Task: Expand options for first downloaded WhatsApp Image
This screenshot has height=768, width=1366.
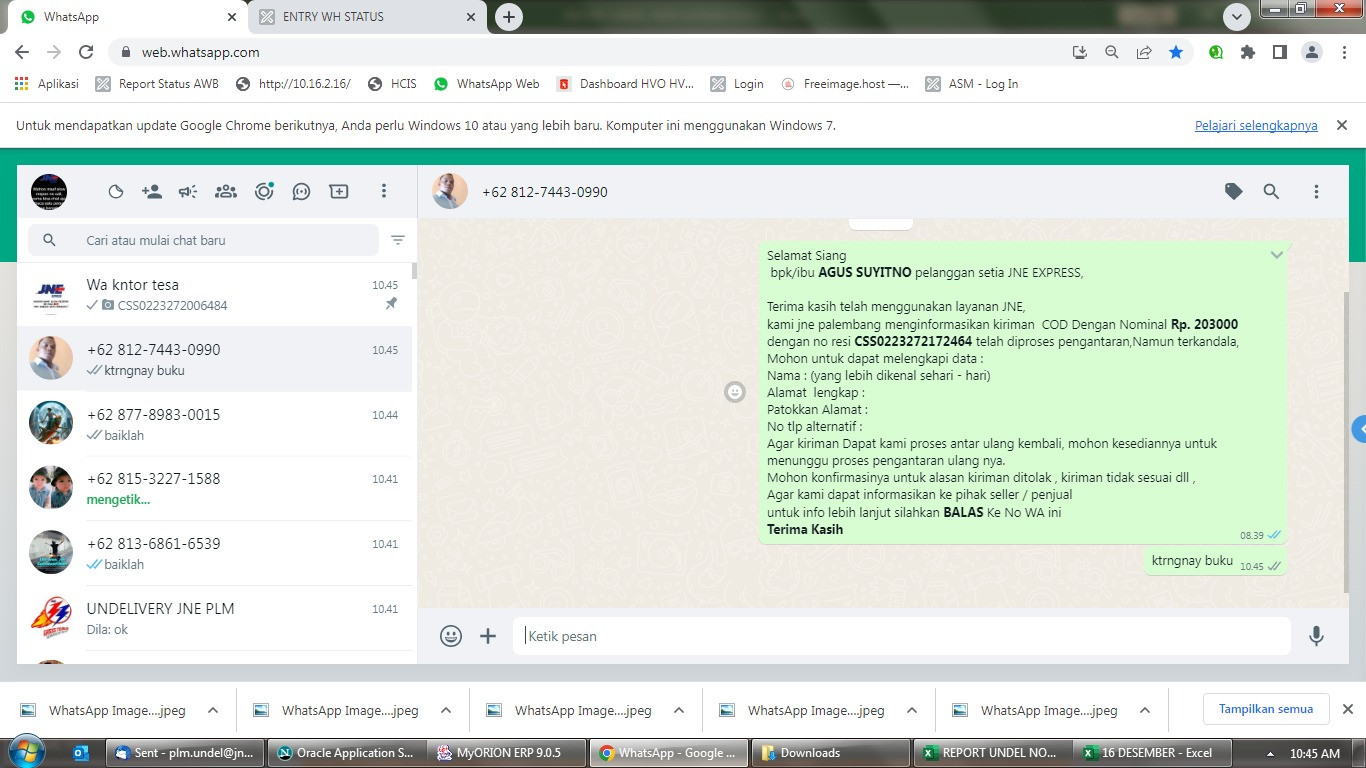Action: 213,711
